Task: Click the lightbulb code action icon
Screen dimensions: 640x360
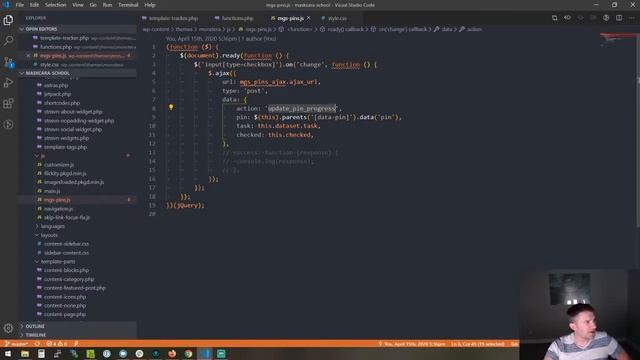Action: coord(171,107)
